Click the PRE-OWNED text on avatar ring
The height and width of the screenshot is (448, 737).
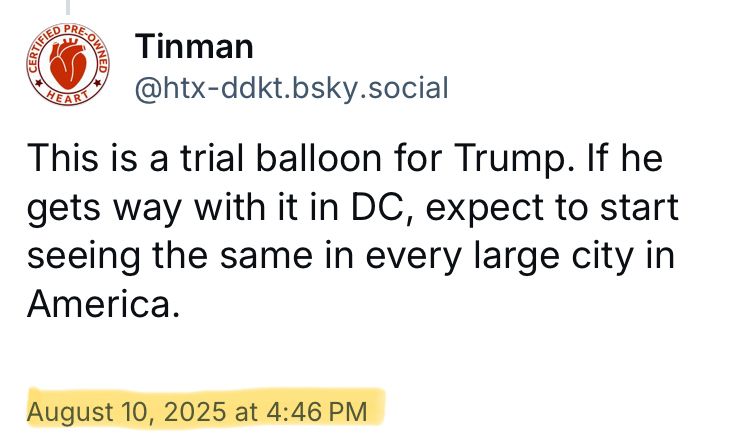88,46
